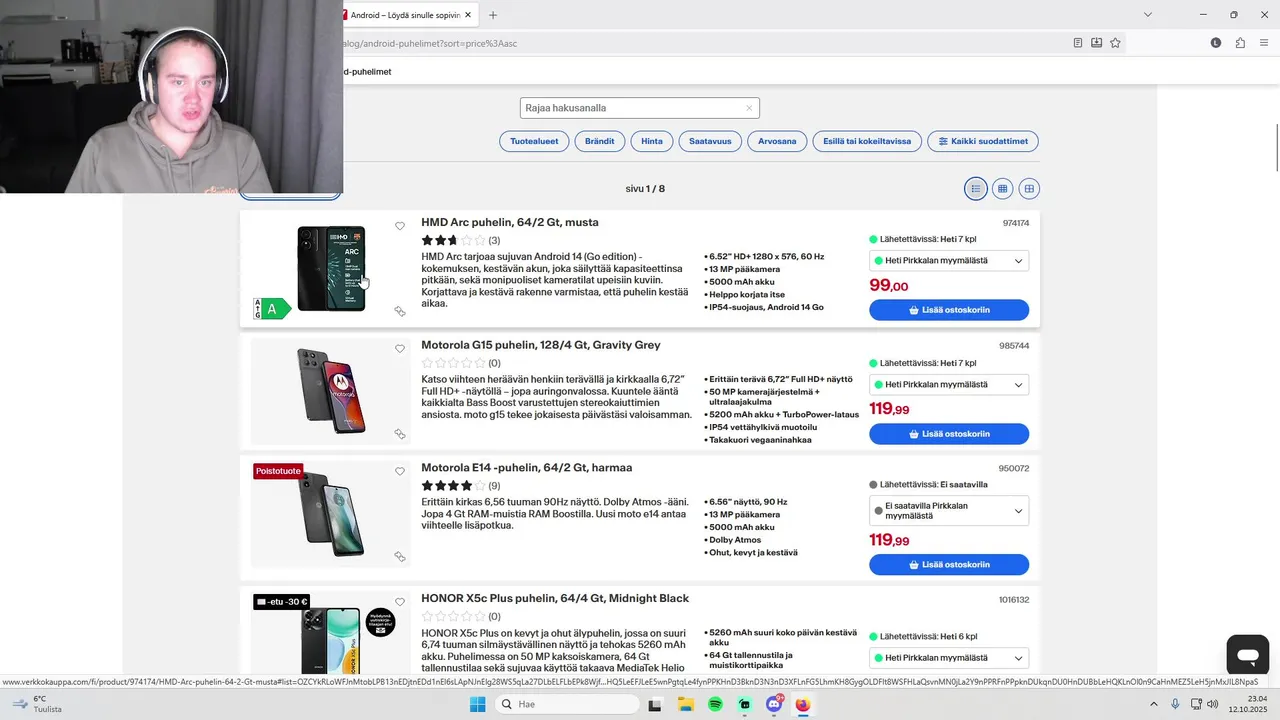
Task: Open Firefox taskbar icon
Action: pos(802,704)
